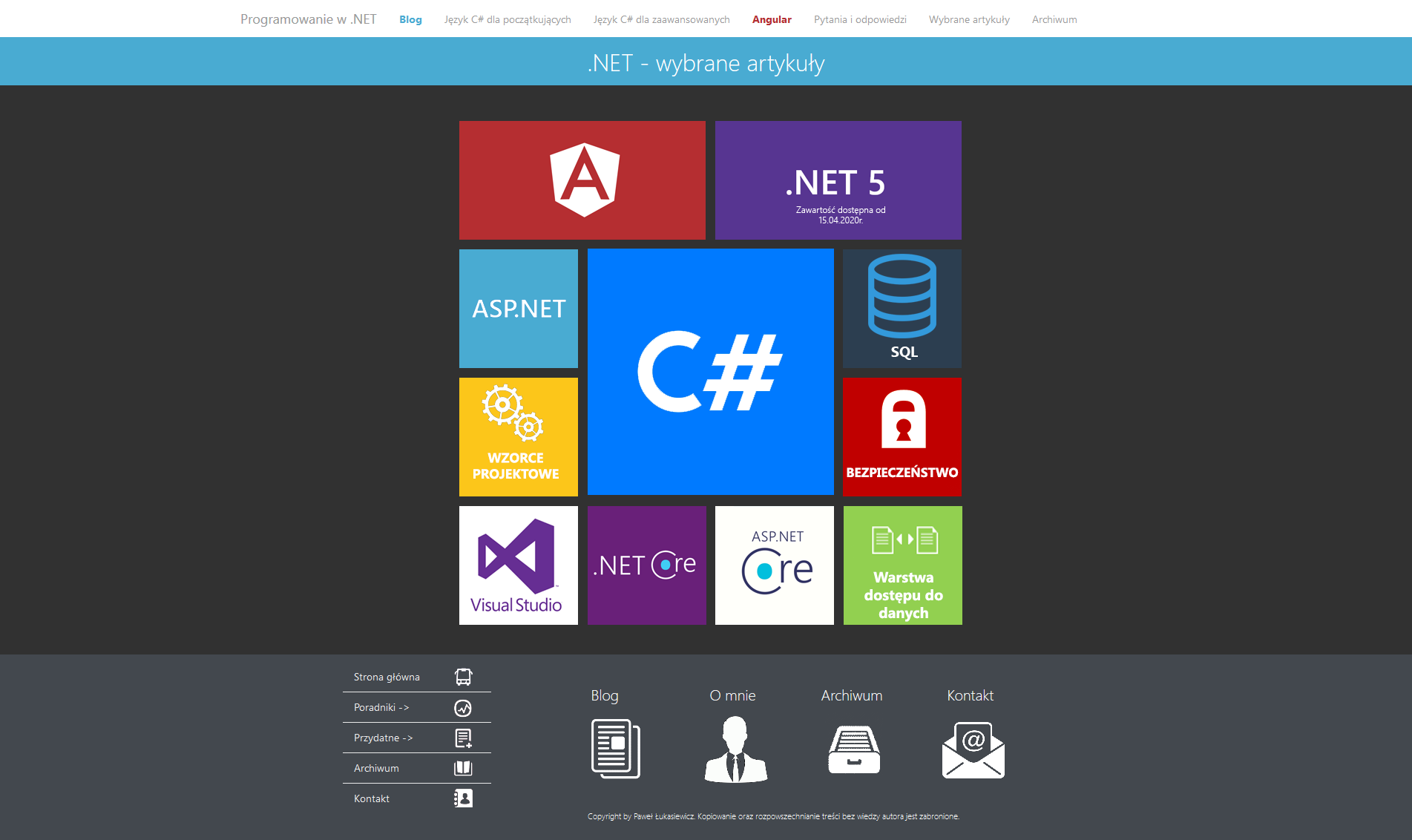Open the .NET Core tile
The height and width of the screenshot is (840, 1412).
click(647, 565)
